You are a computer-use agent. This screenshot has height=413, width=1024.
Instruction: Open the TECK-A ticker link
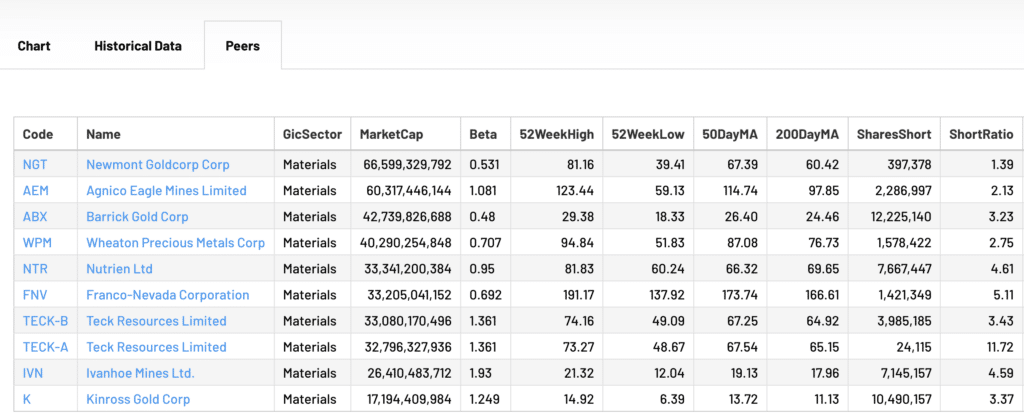click(44, 347)
